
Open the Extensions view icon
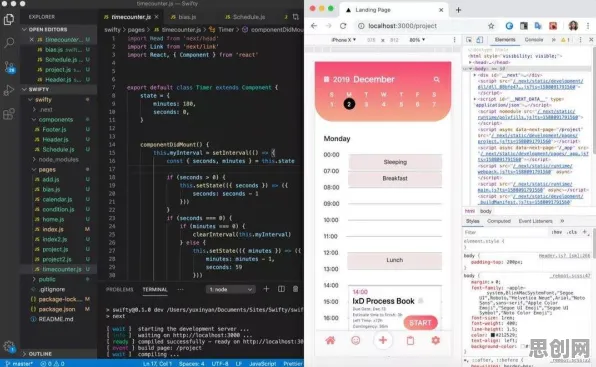pyautogui.click(x=9, y=114)
